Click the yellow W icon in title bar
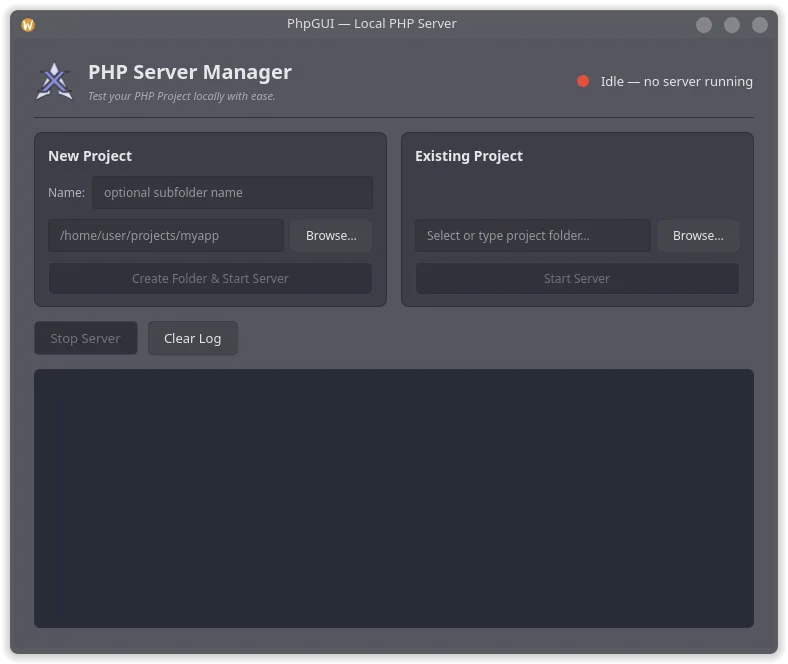The width and height of the screenshot is (788, 664). 28,25
